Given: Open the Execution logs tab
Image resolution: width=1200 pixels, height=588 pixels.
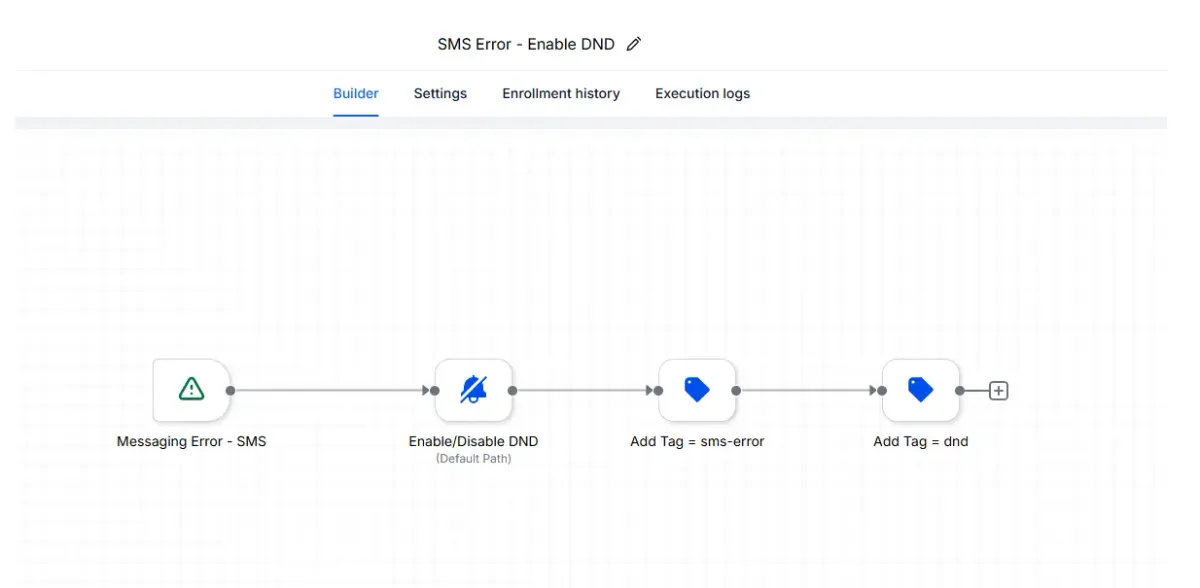Looking at the screenshot, I should [x=702, y=93].
